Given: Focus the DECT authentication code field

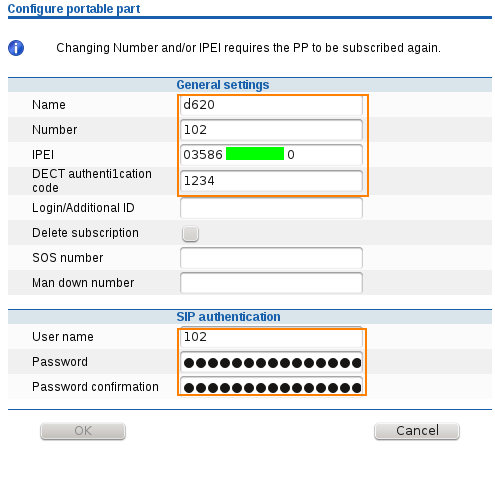Looking at the screenshot, I should pos(271,181).
